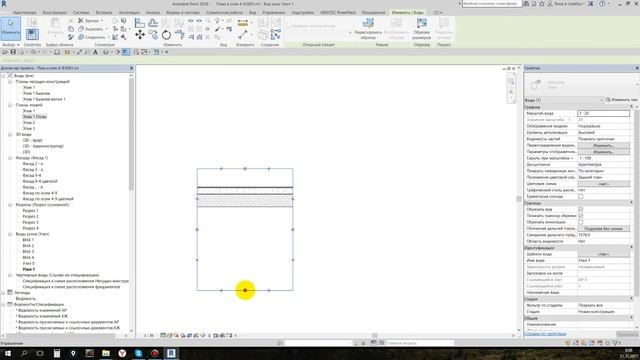Click the Windows Start button
640x360 pixels.
tap(8, 353)
